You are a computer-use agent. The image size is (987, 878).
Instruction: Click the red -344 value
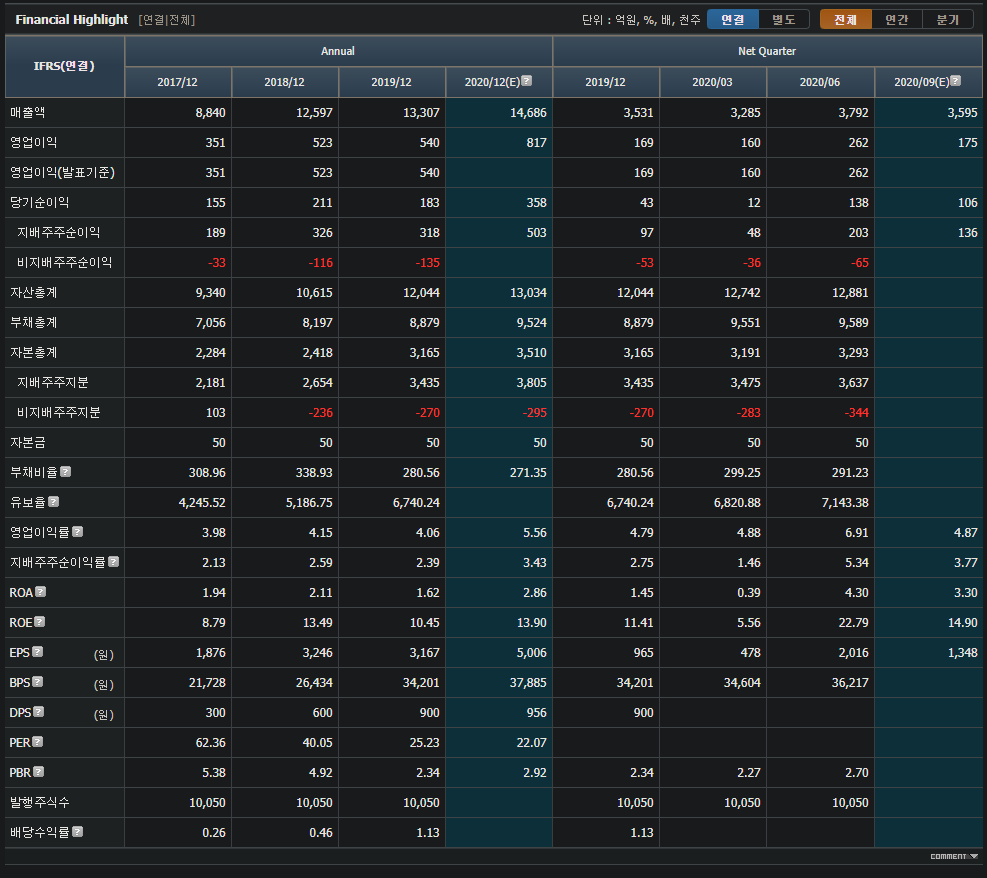[x=857, y=413]
